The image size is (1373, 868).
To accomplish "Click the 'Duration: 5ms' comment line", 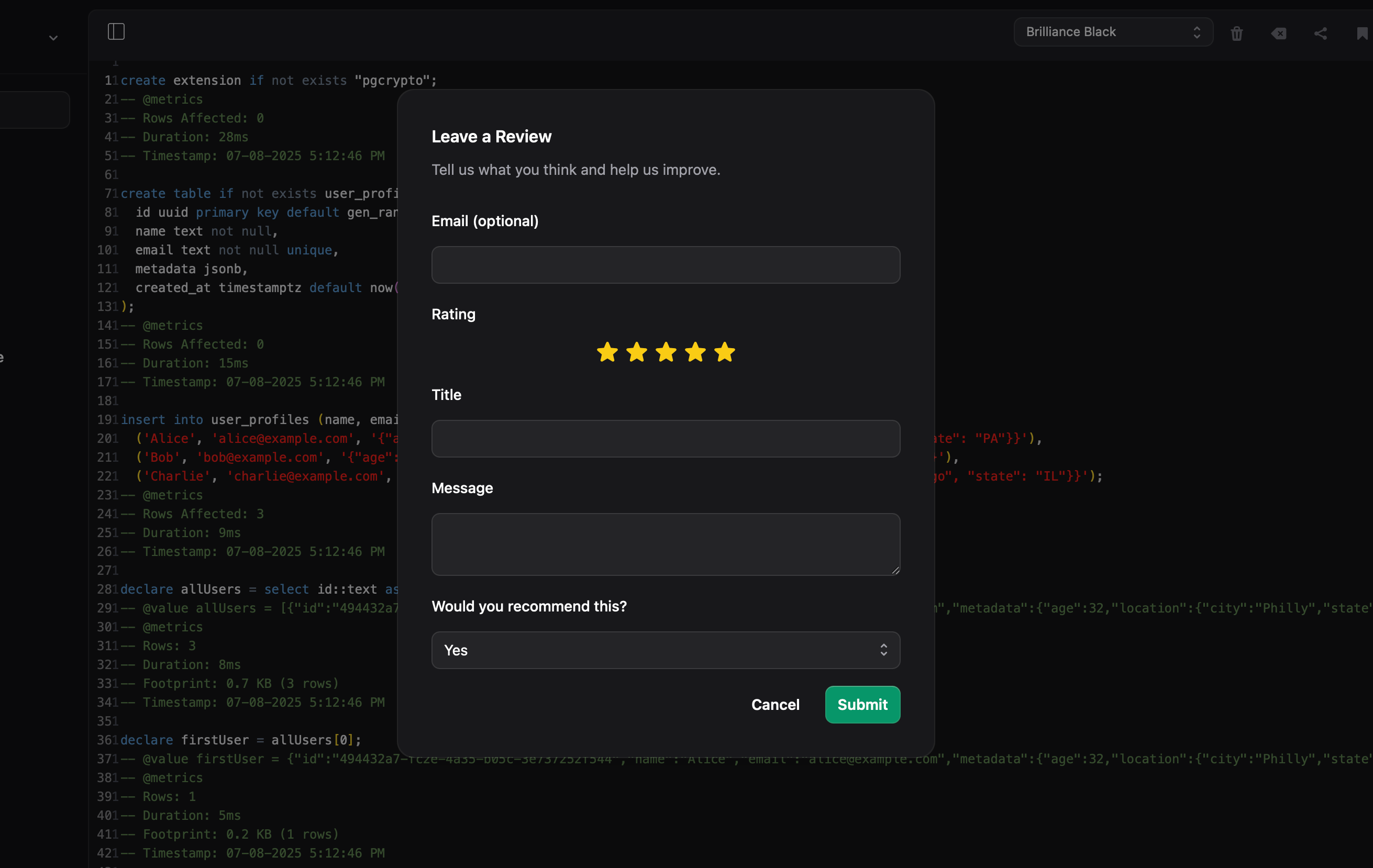I will 181,815.
